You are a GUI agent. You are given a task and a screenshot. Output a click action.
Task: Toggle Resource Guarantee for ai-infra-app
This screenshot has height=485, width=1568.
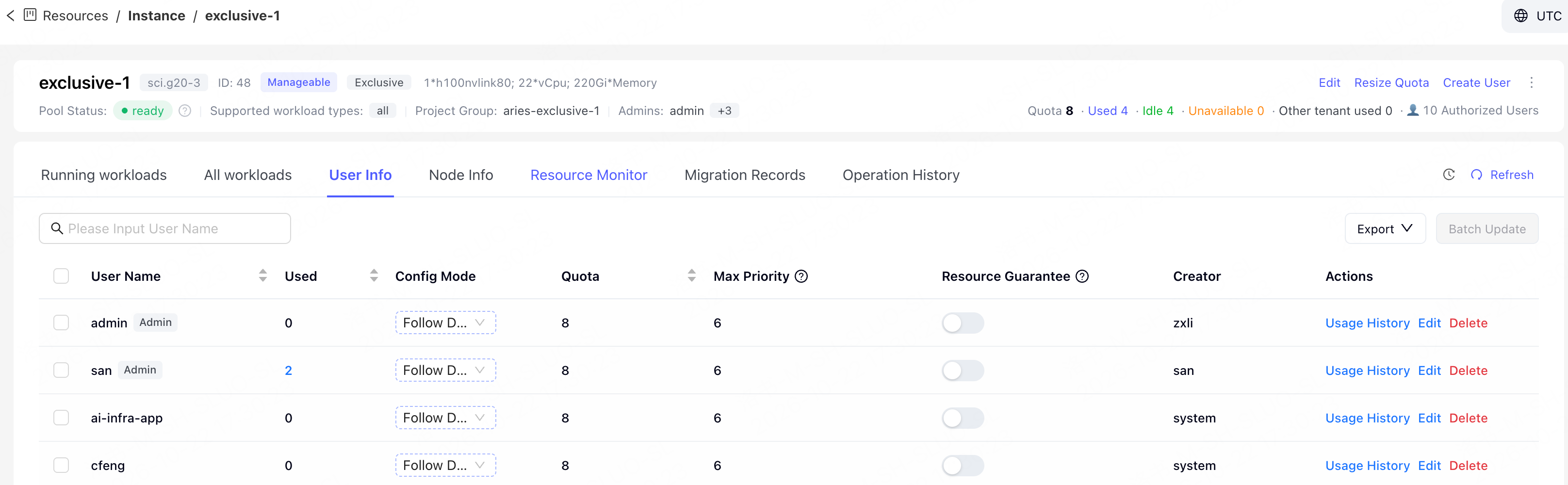(963, 418)
